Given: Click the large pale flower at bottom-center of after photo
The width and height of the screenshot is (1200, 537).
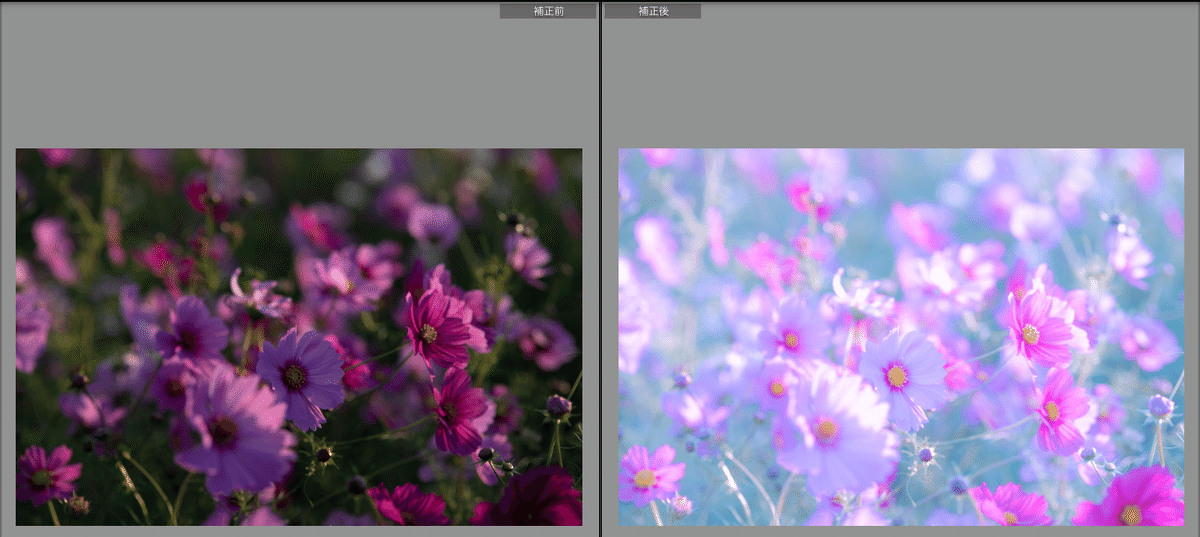Looking at the screenshot, I should pos(828,432).
